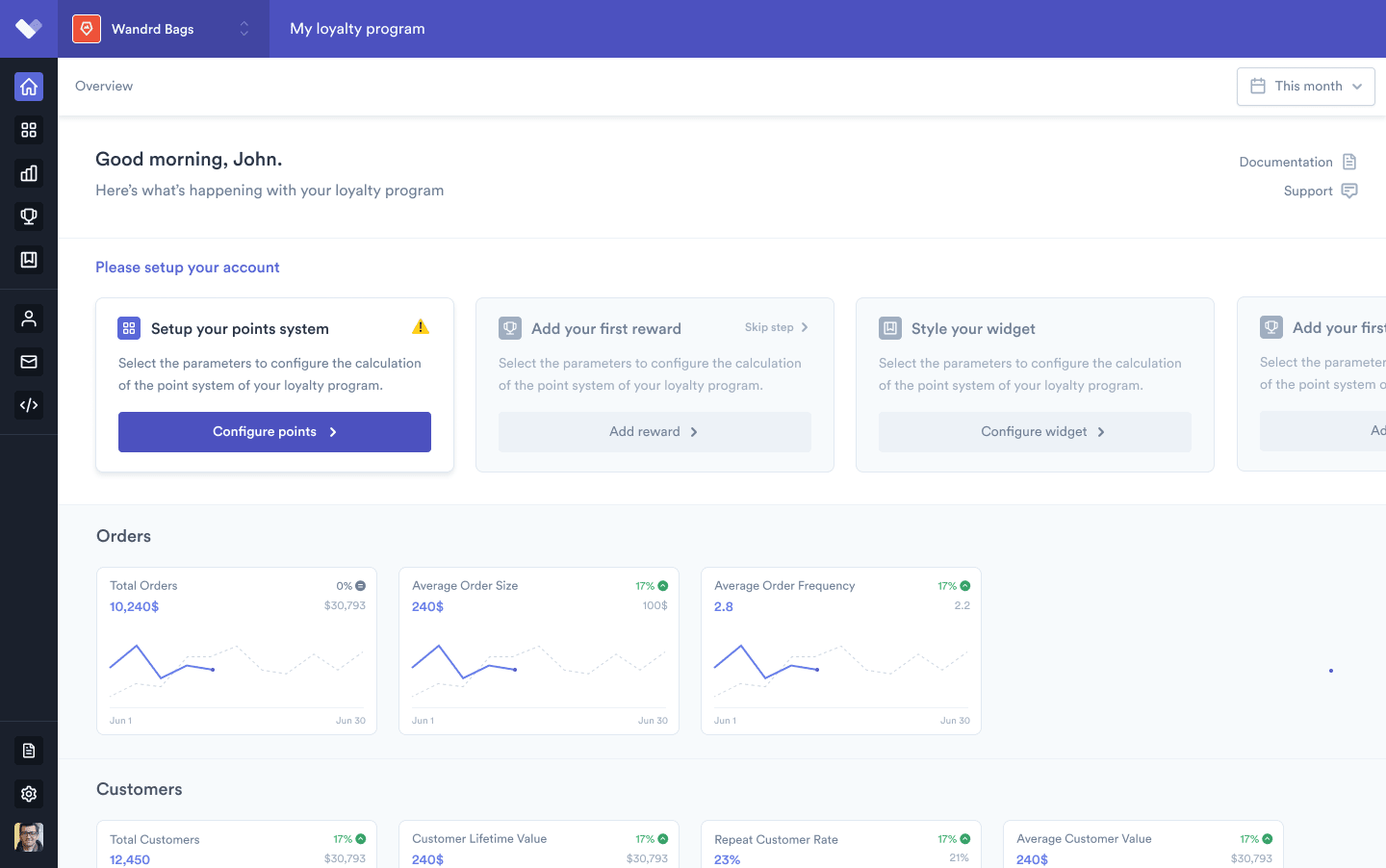Select the Overview tab
Screen dimensions: 1386x868
click(104, 87)
